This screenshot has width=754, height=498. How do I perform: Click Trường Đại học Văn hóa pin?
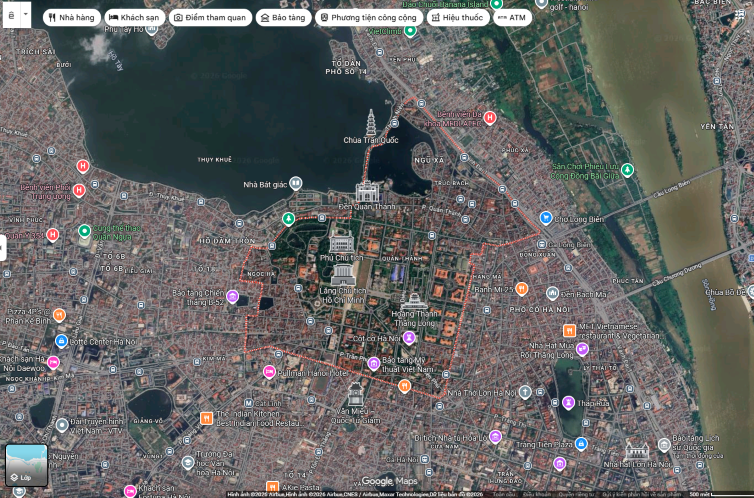click(x=188, y=462)
